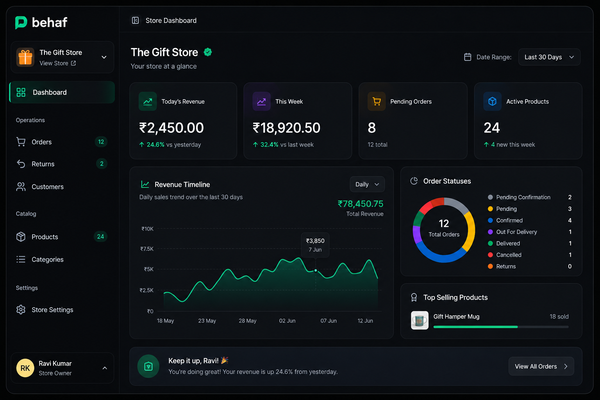Click the 7 Jun data point on chart
The height and width of the screenshot is (400, 600).
[x=316, y=271]
